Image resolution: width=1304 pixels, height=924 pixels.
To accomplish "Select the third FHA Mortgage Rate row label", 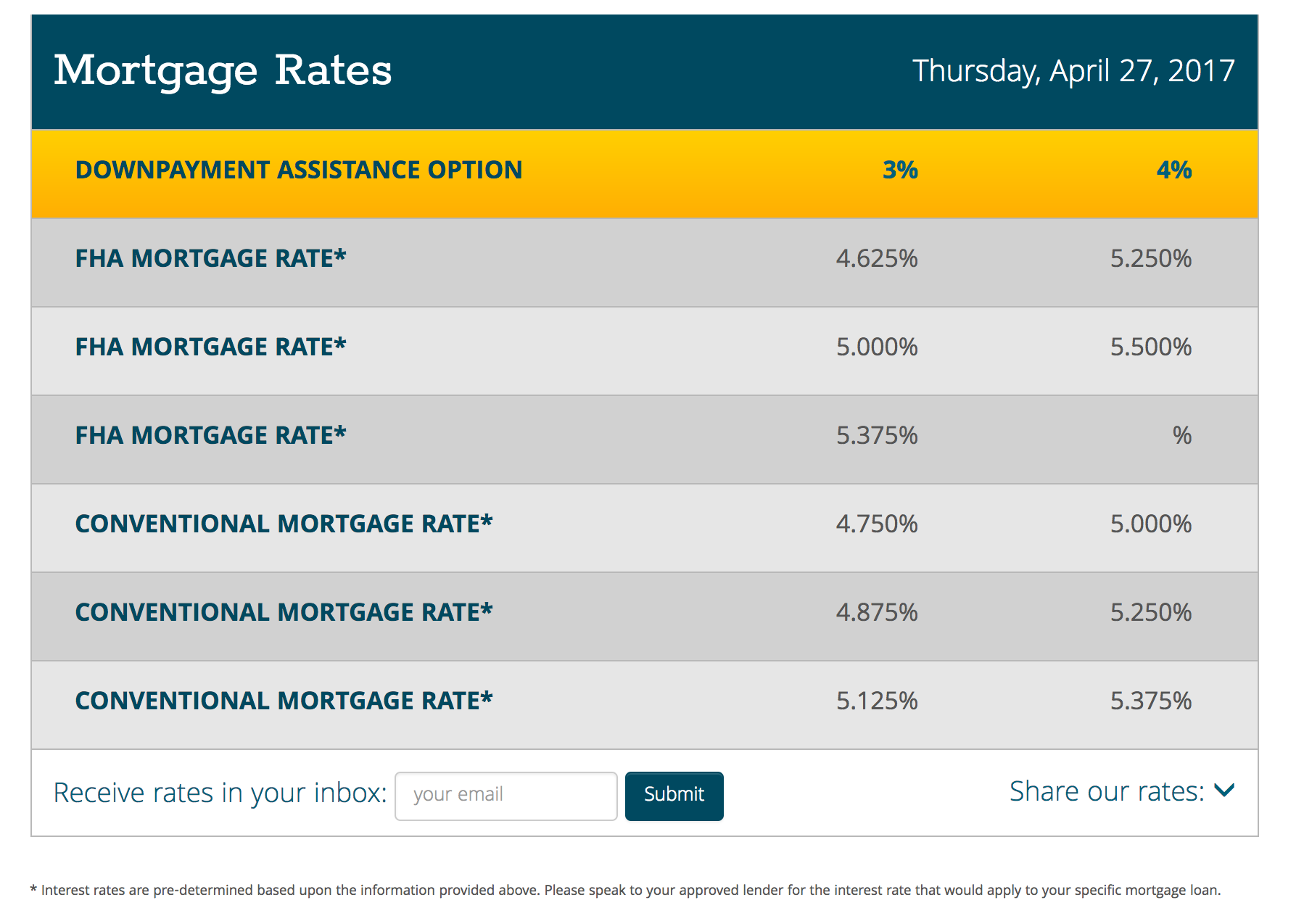I will click(x=211, y=435).
